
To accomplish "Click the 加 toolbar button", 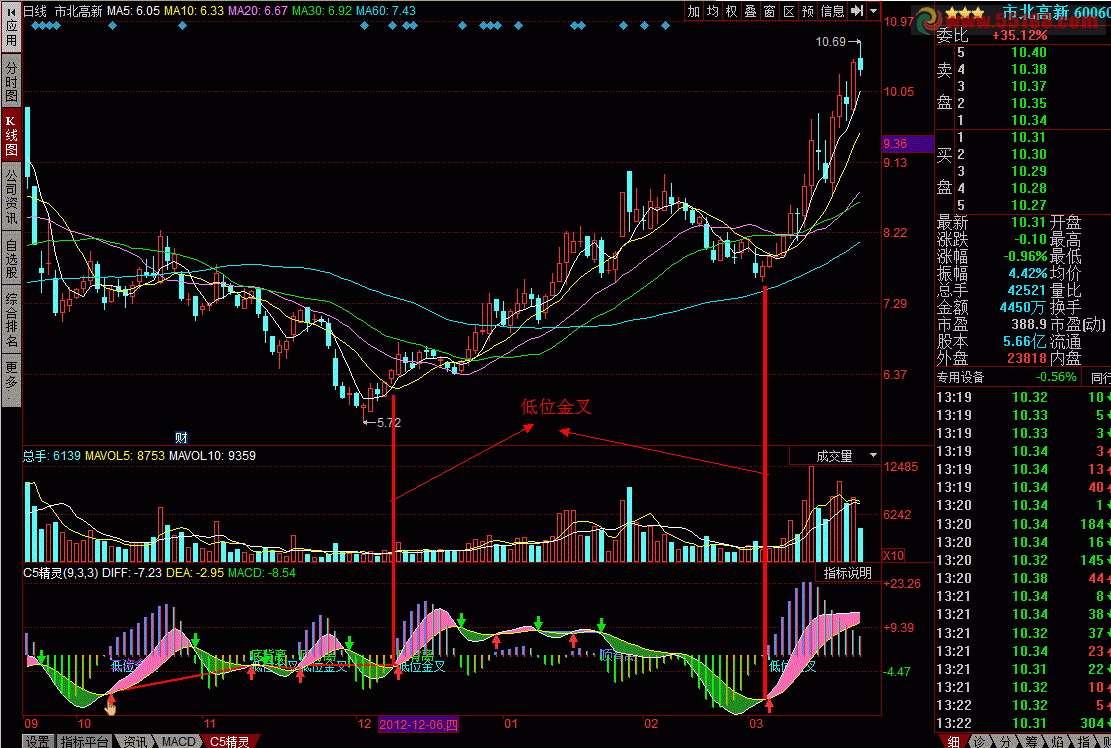I will [694, 11].
